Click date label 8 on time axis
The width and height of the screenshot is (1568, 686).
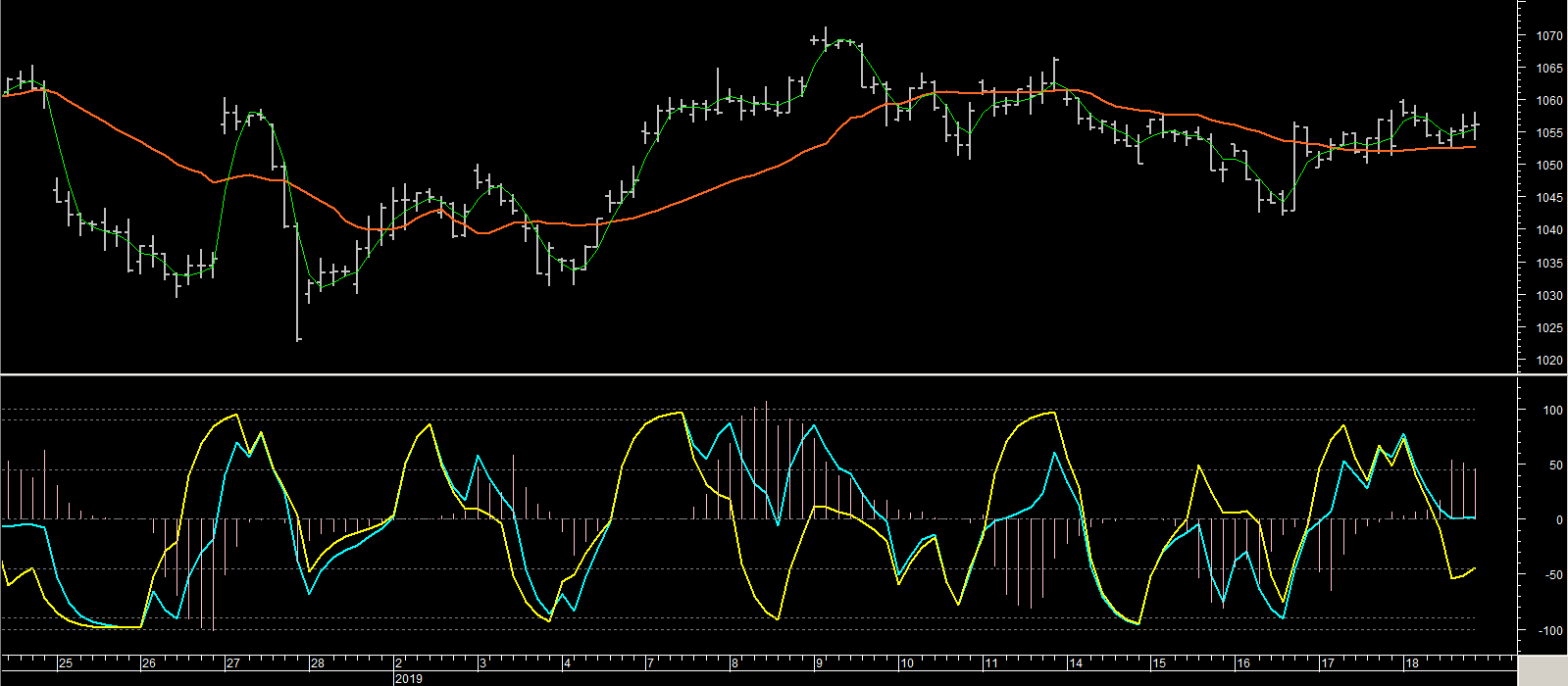coord(735,663)
